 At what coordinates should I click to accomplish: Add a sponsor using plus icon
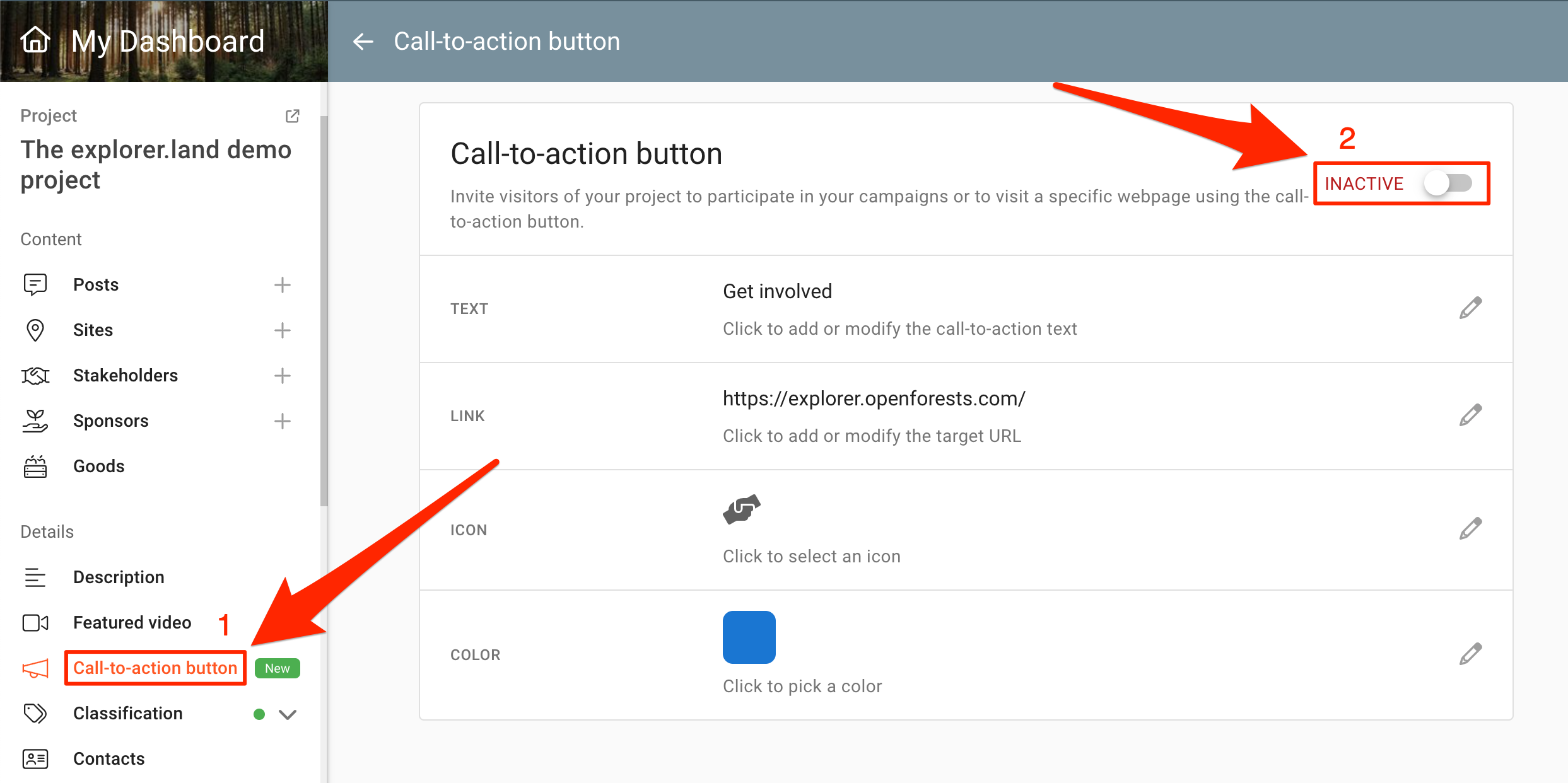(282, 421)
